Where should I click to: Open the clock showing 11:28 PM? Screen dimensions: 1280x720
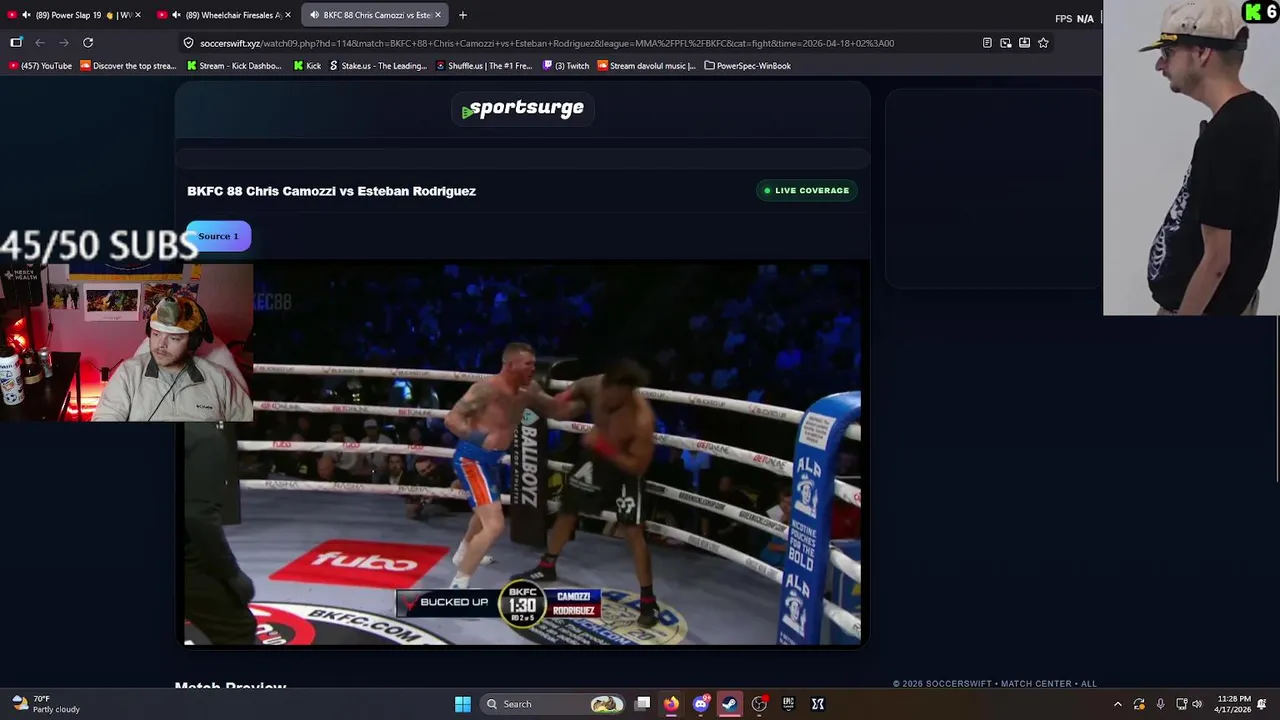(1234, 704)
